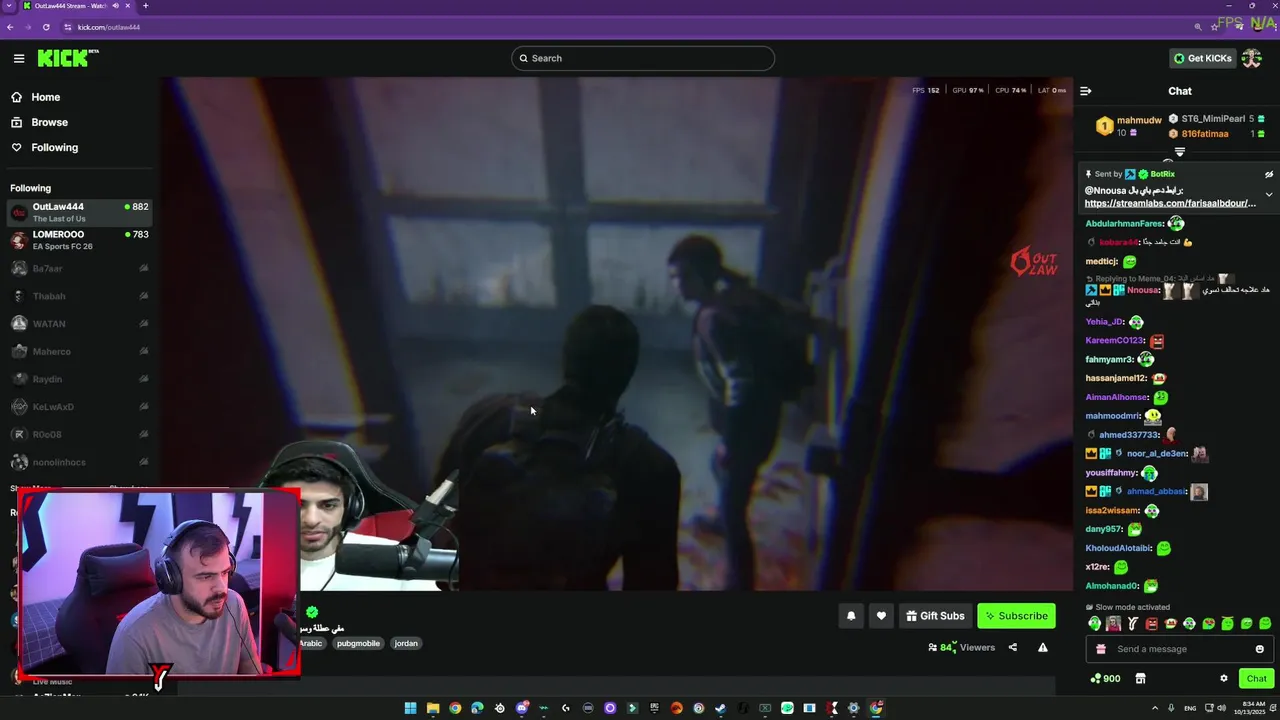Open Epic Games from taskbar
The image size is (1280, 720).
tap(654, 708)
